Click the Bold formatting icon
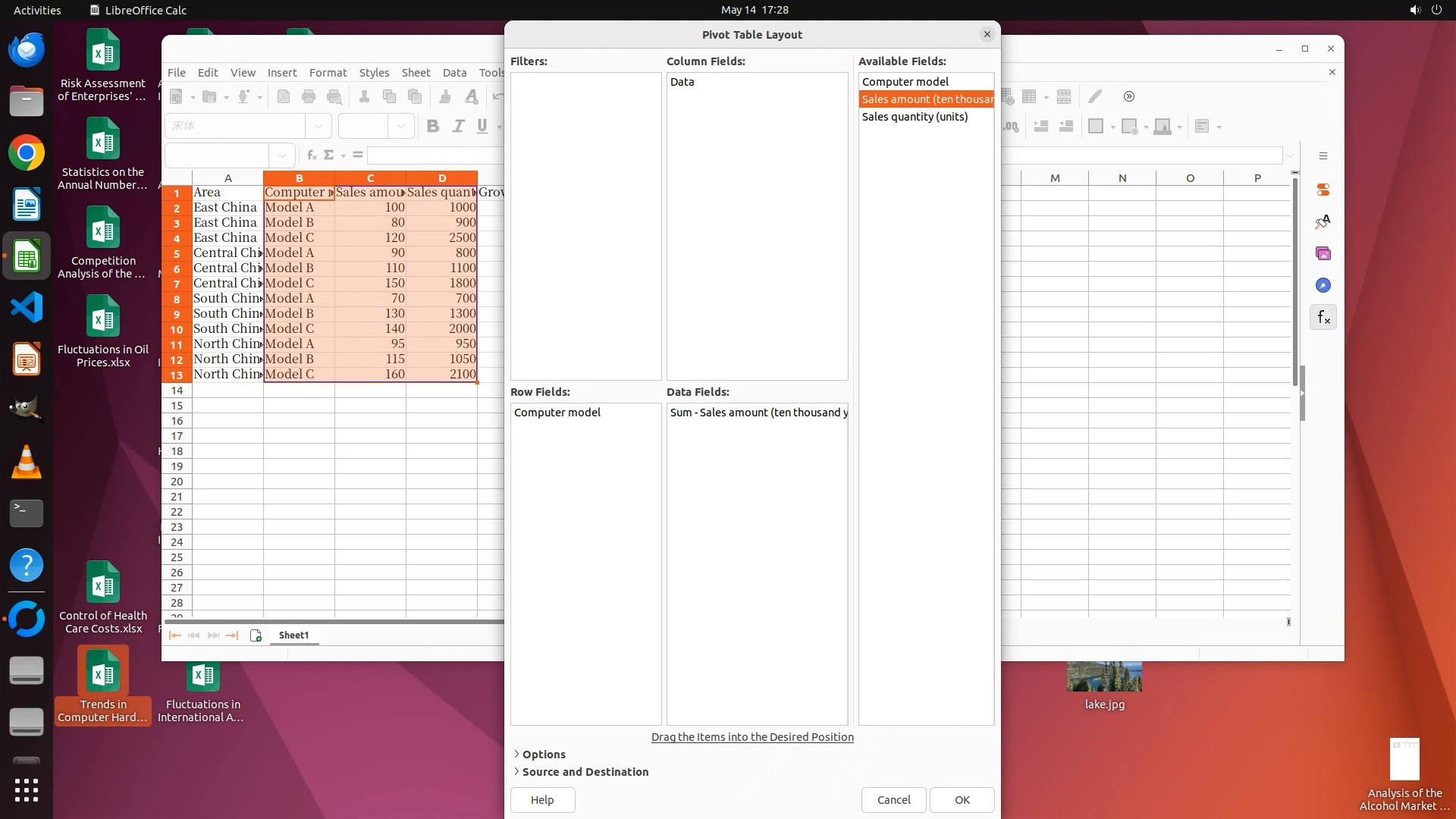The image size is (1456, 819). pyautogui.click(x=433, y=126)
